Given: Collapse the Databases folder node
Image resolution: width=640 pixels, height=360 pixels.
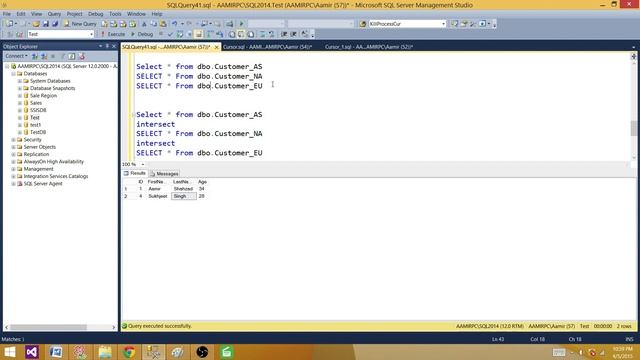Looking at the screenshot, I should pyautogui.click(x=13, y=73).
